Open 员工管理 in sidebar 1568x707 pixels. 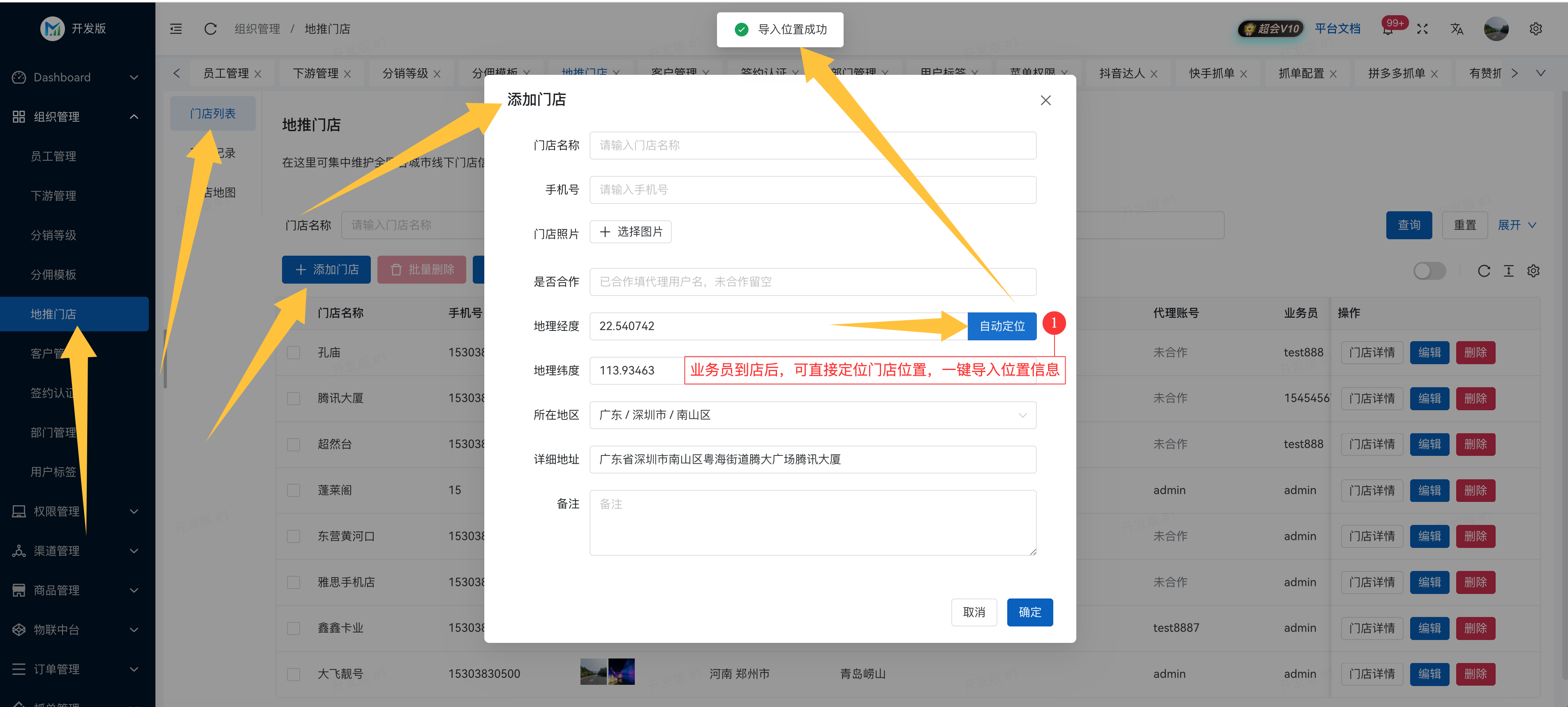(53, 156)
